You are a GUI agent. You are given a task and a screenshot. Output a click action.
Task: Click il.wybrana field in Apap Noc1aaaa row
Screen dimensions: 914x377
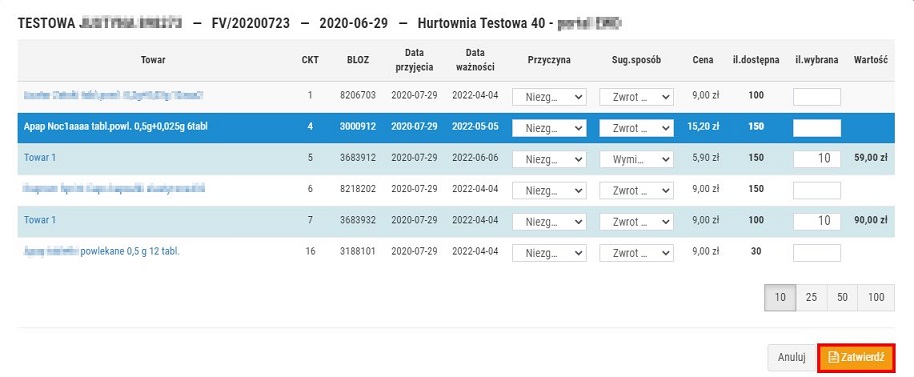817,128
